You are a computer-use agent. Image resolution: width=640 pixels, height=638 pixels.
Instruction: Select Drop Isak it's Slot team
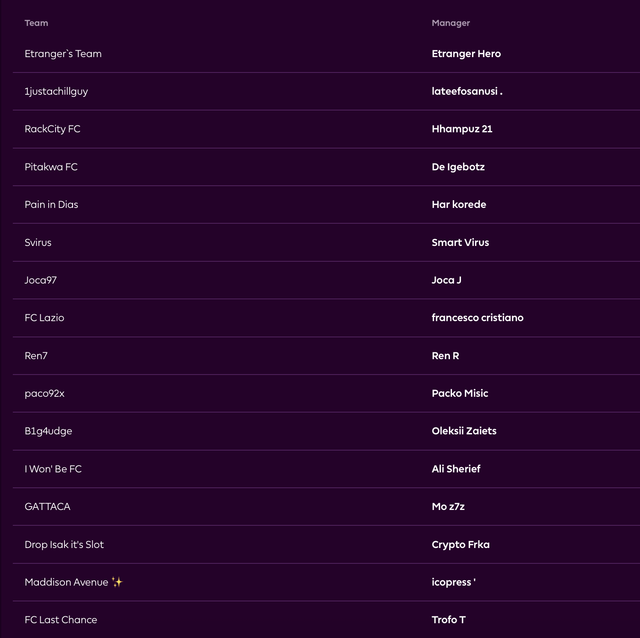64,545
